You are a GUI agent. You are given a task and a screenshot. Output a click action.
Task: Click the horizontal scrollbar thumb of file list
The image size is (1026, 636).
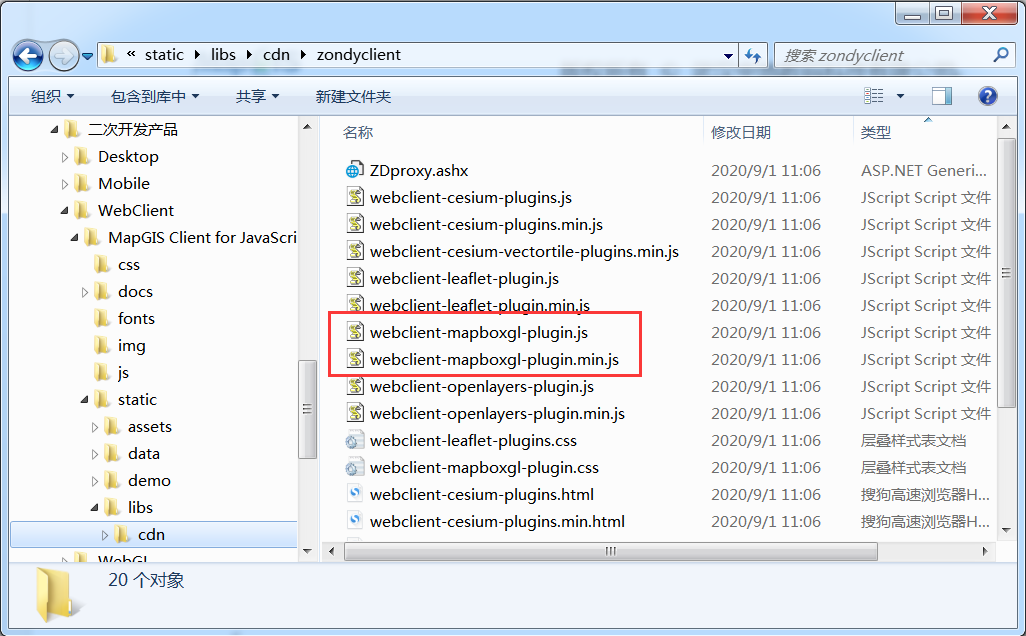[610, 551]
